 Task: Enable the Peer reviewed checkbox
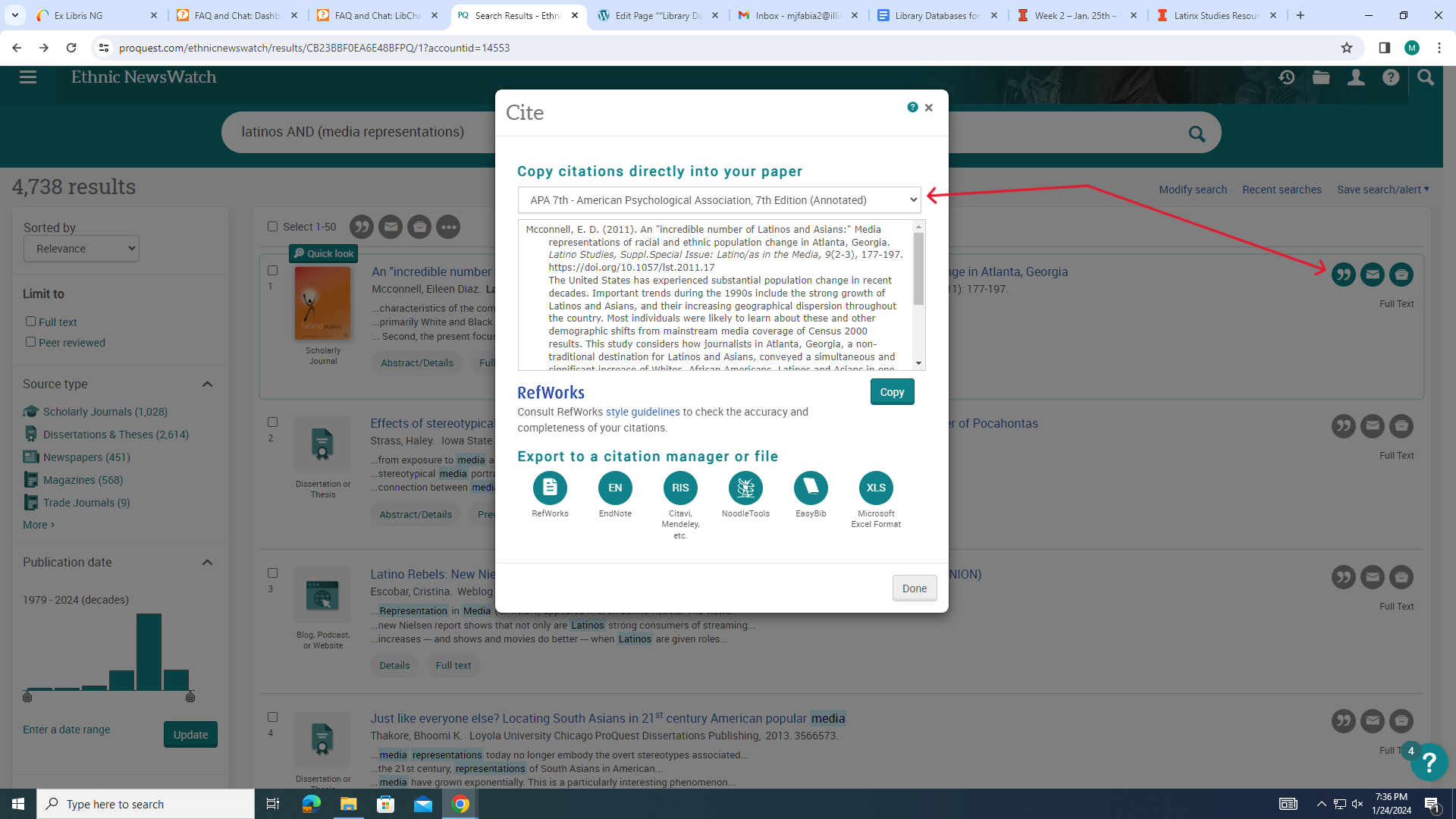coord(31,342)
